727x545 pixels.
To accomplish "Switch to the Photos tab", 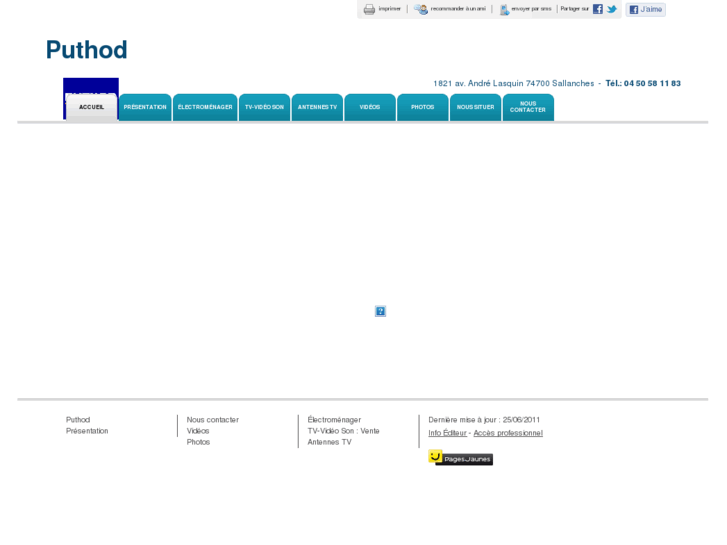I will coord(423,107).
